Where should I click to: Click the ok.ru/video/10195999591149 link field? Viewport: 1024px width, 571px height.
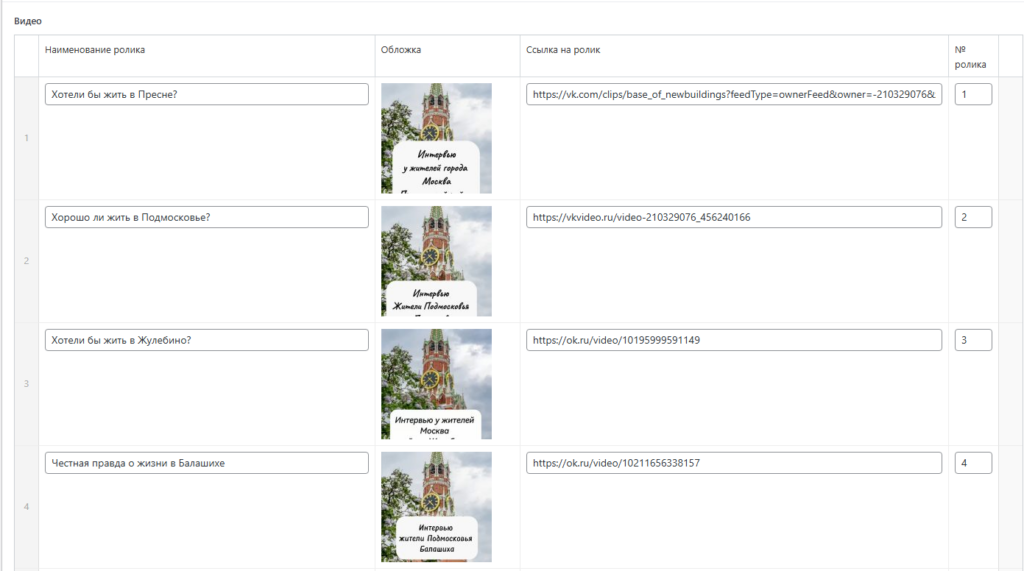(733, 340)
